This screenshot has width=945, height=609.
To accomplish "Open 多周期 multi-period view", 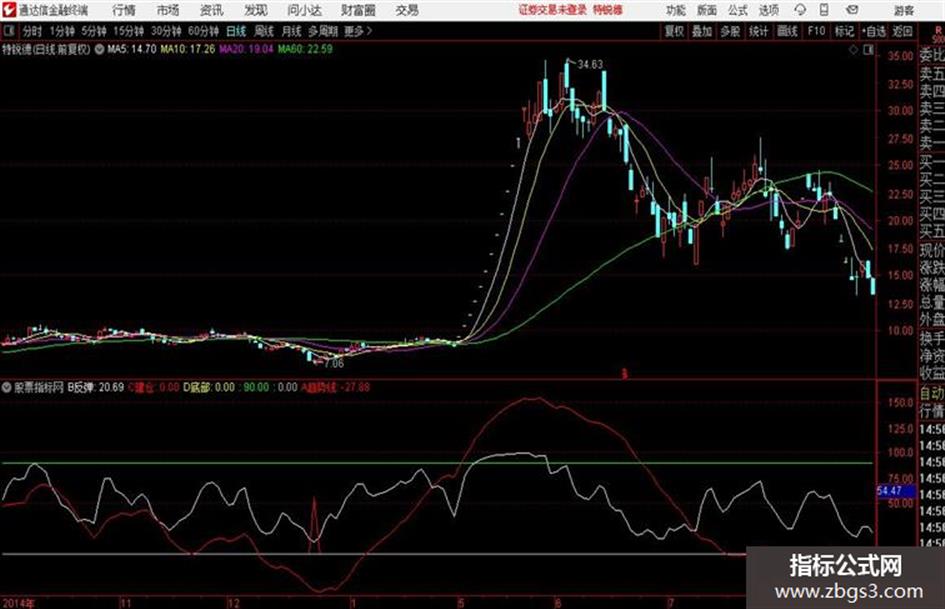I will (323, 31).
